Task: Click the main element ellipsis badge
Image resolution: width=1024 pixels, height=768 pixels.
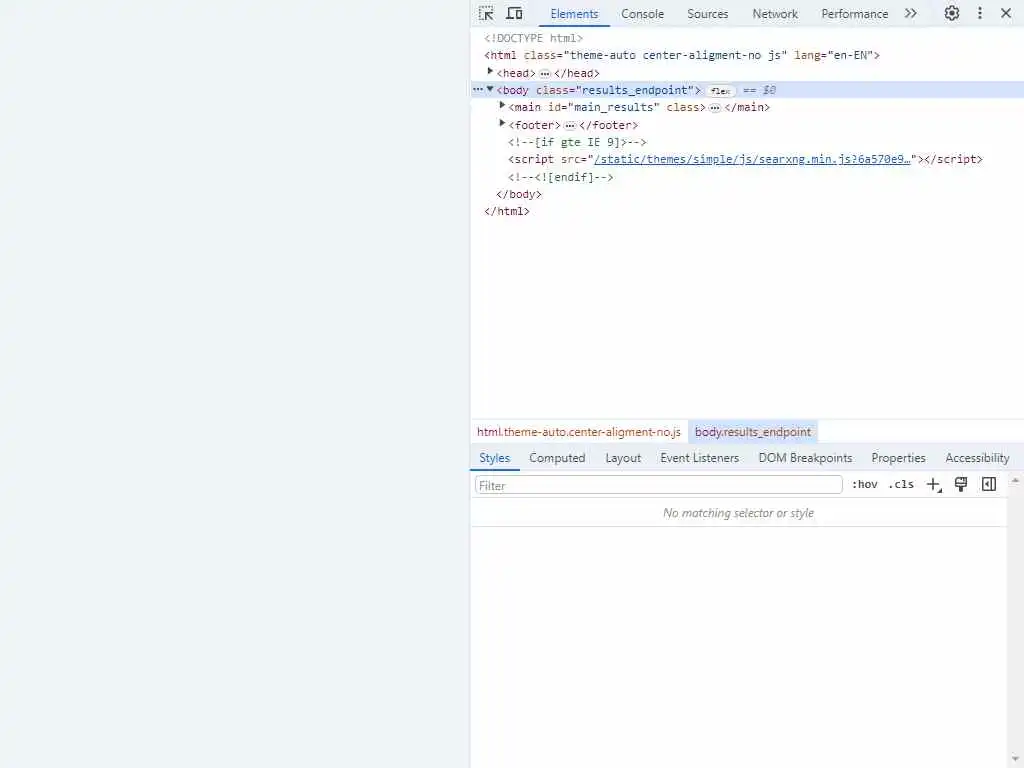Action: pos(714,108)
